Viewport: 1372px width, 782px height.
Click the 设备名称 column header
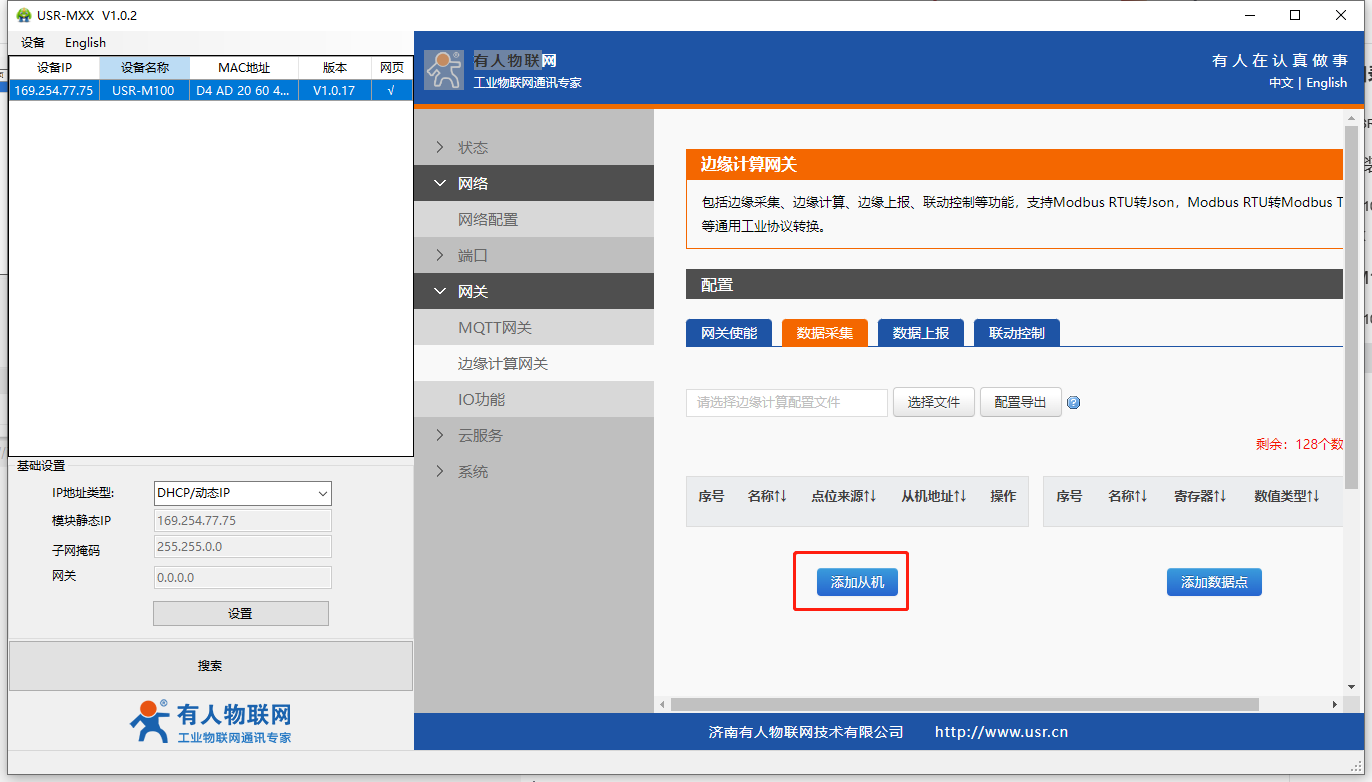click(145, 68)
